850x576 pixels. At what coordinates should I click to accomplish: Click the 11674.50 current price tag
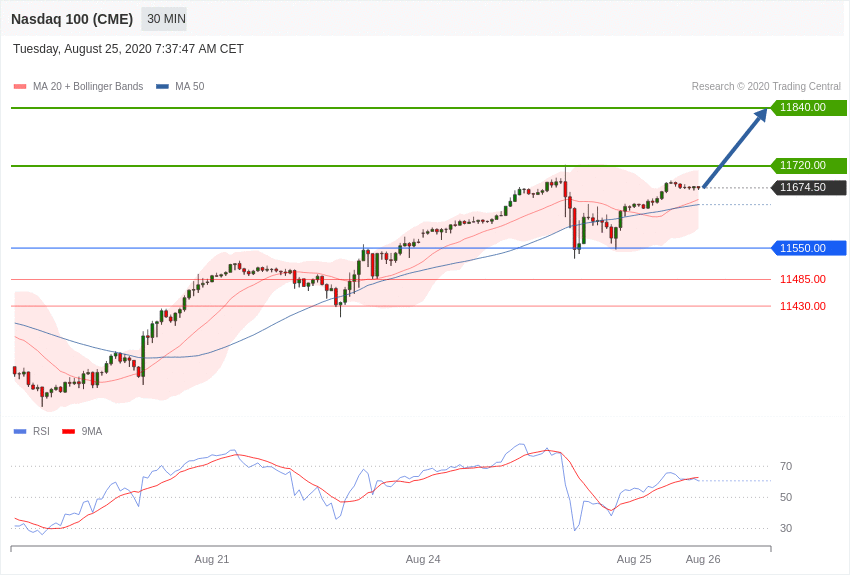tap(808, 188)
